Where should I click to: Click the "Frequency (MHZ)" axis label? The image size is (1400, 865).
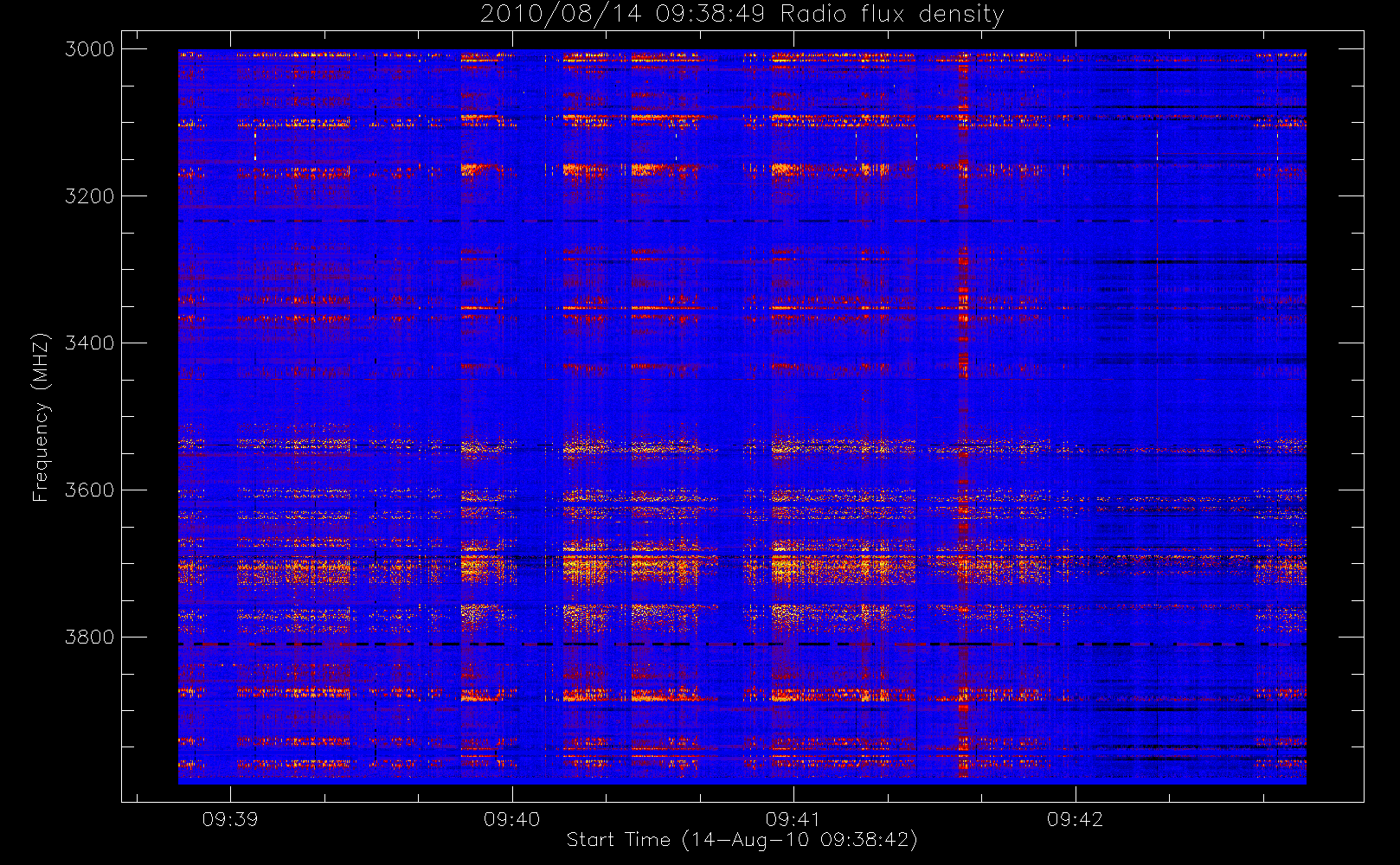pos(40,417)
